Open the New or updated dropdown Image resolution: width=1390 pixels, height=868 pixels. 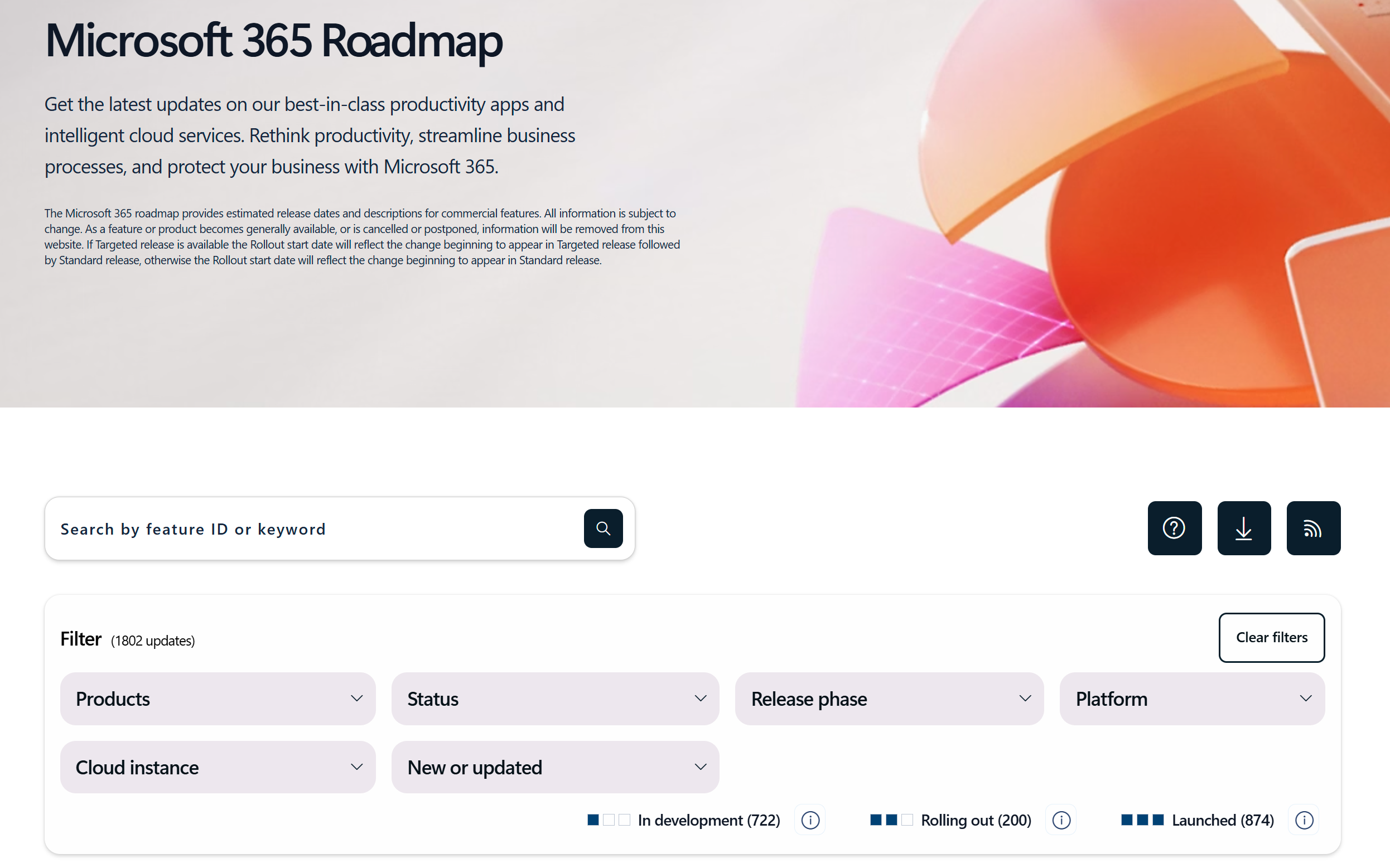pyautogui.click(x=555, y=767)
